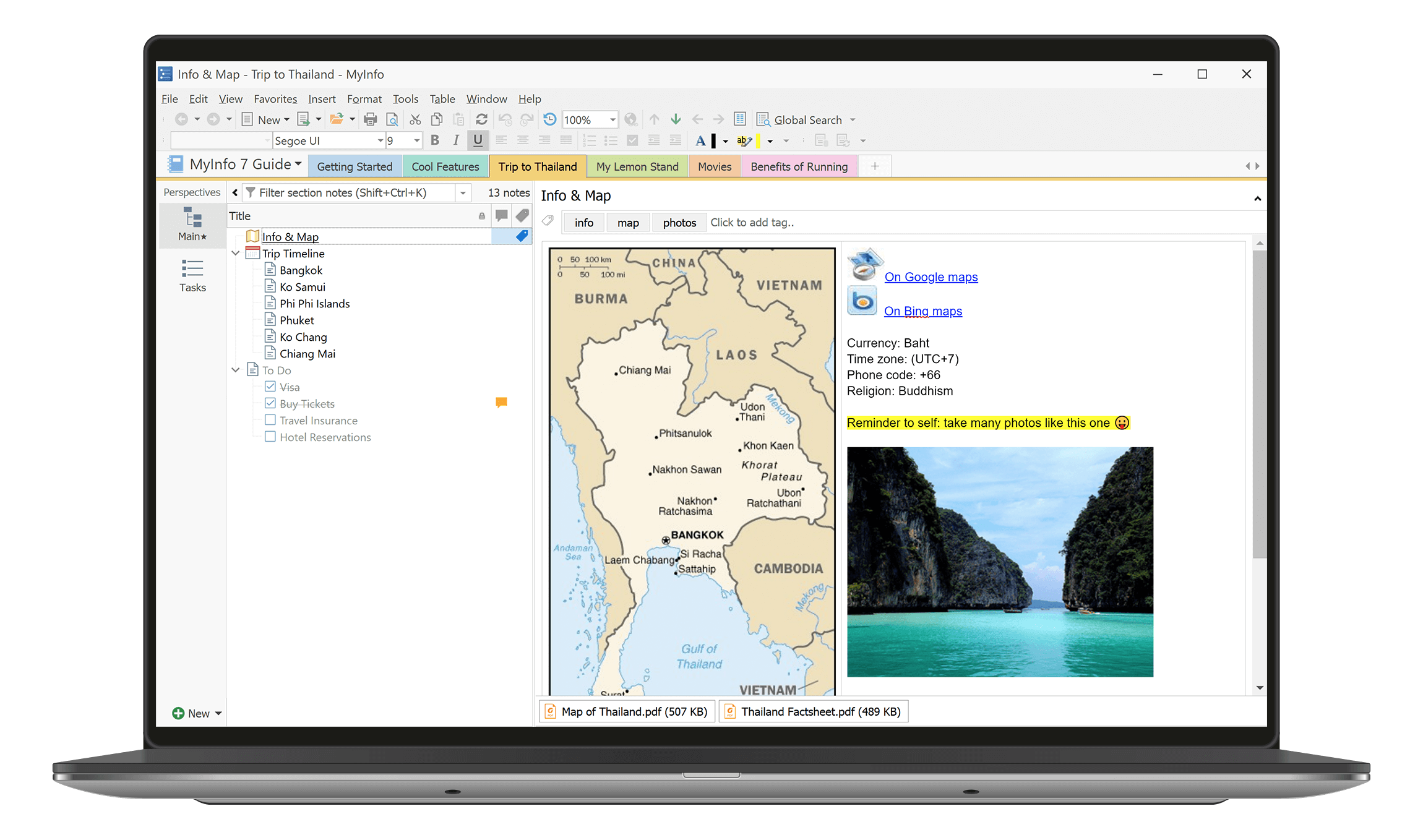
Task: Open the On Bing maps link
Action: [x=923, y=311]
